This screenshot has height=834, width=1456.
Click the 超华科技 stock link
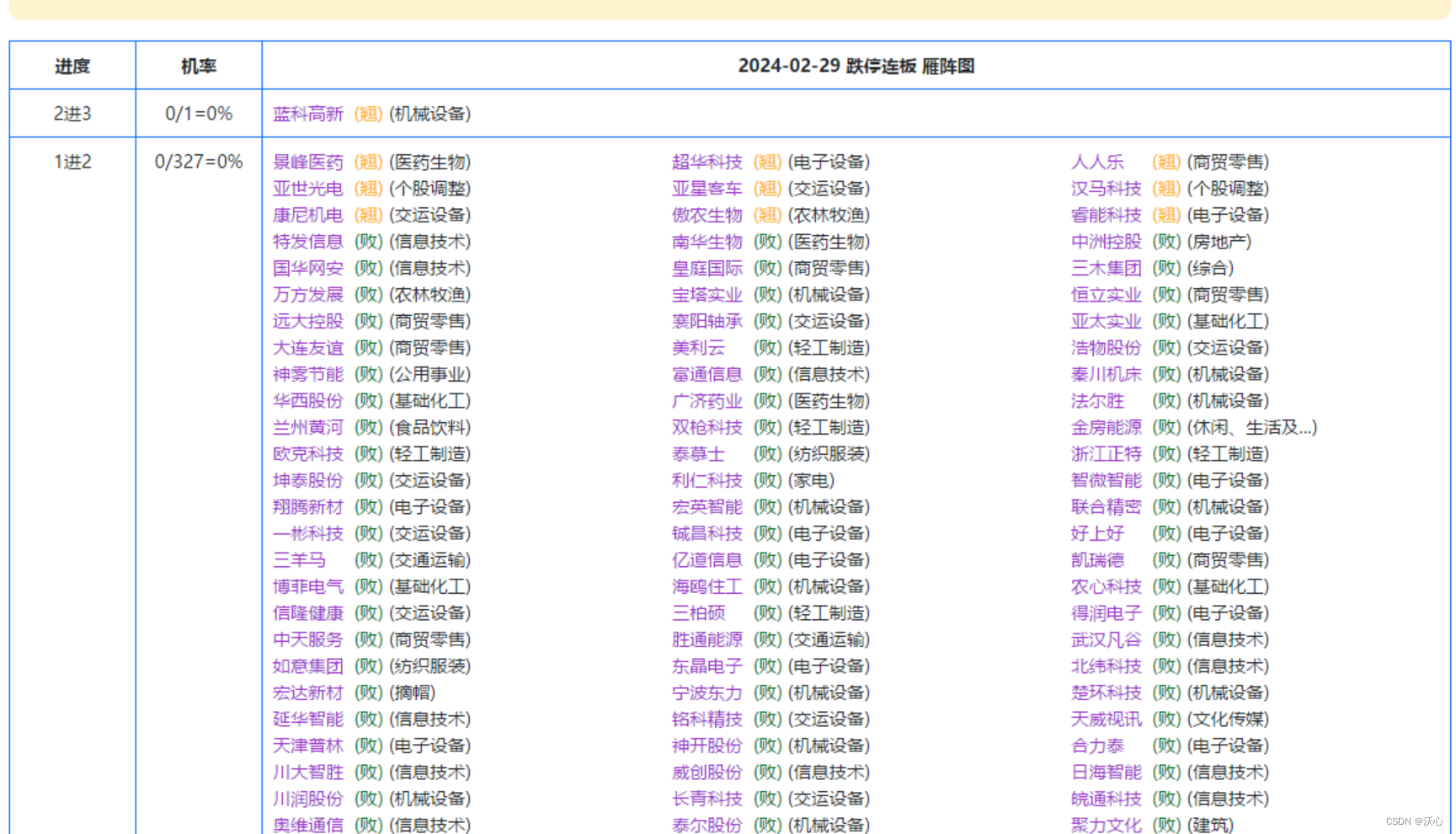(707, 162)
